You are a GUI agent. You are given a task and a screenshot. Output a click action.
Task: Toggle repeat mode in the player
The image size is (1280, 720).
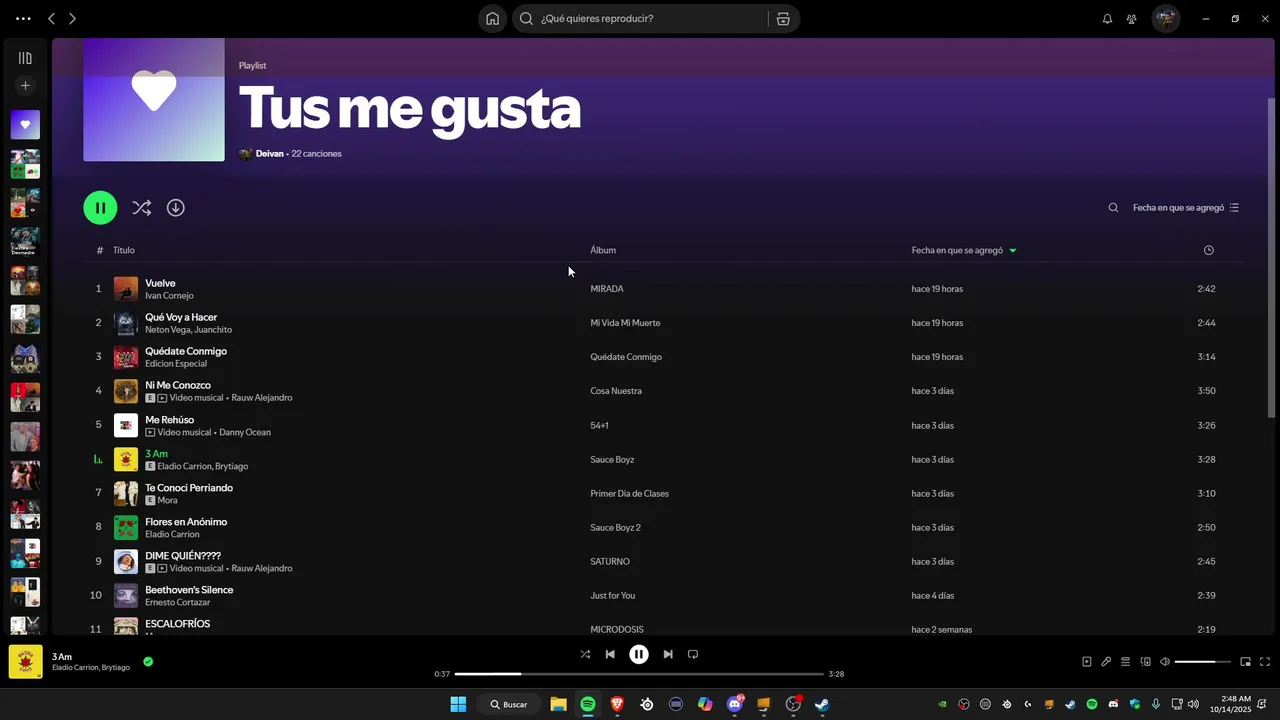point(693,654)
